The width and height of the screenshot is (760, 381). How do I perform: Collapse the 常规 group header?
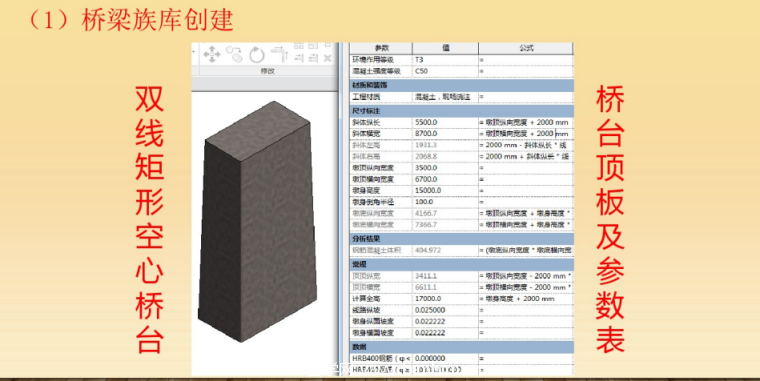(461, 265)
